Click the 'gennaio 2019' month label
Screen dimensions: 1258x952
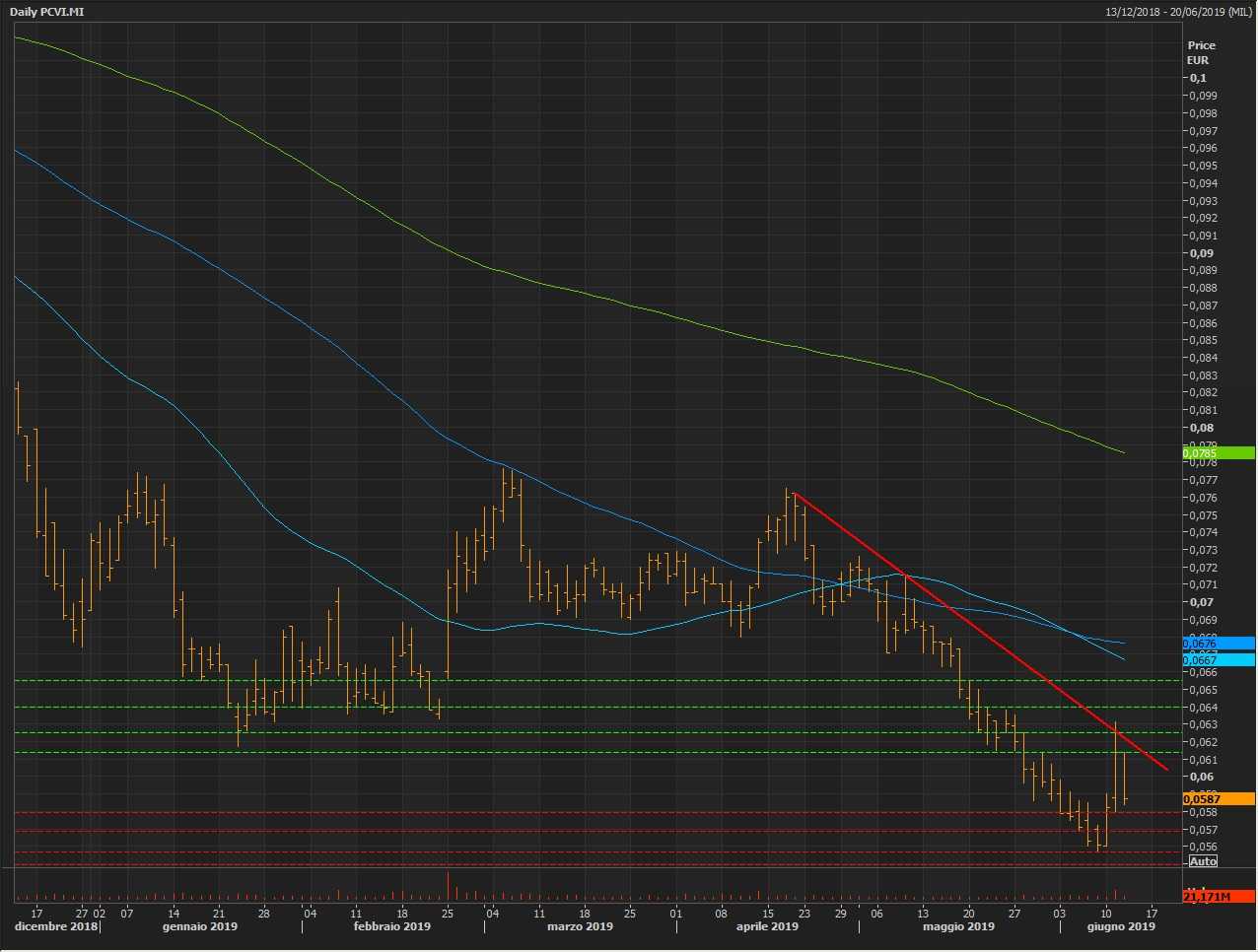(x=200, y=926)
